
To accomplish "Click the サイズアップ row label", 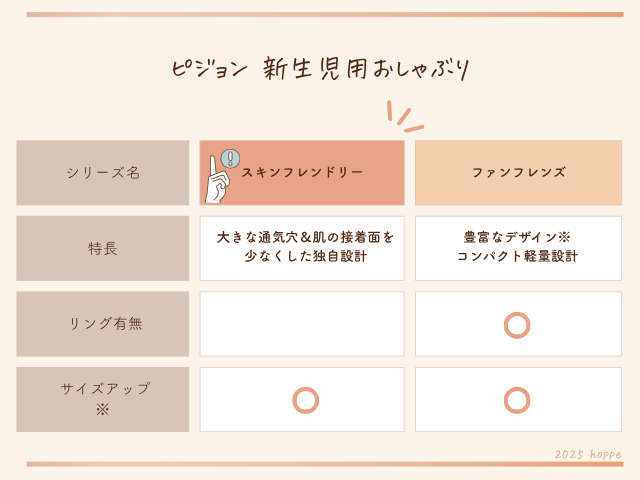I will click(x=103, y=389).
